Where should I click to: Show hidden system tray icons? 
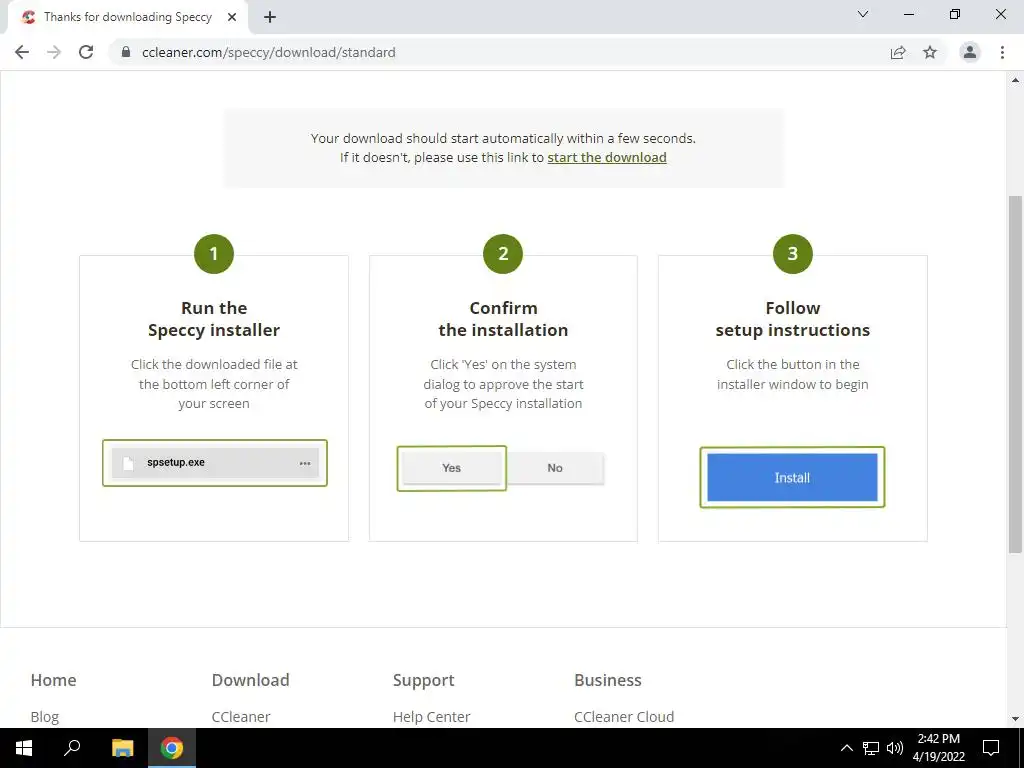tap(846, 748)
